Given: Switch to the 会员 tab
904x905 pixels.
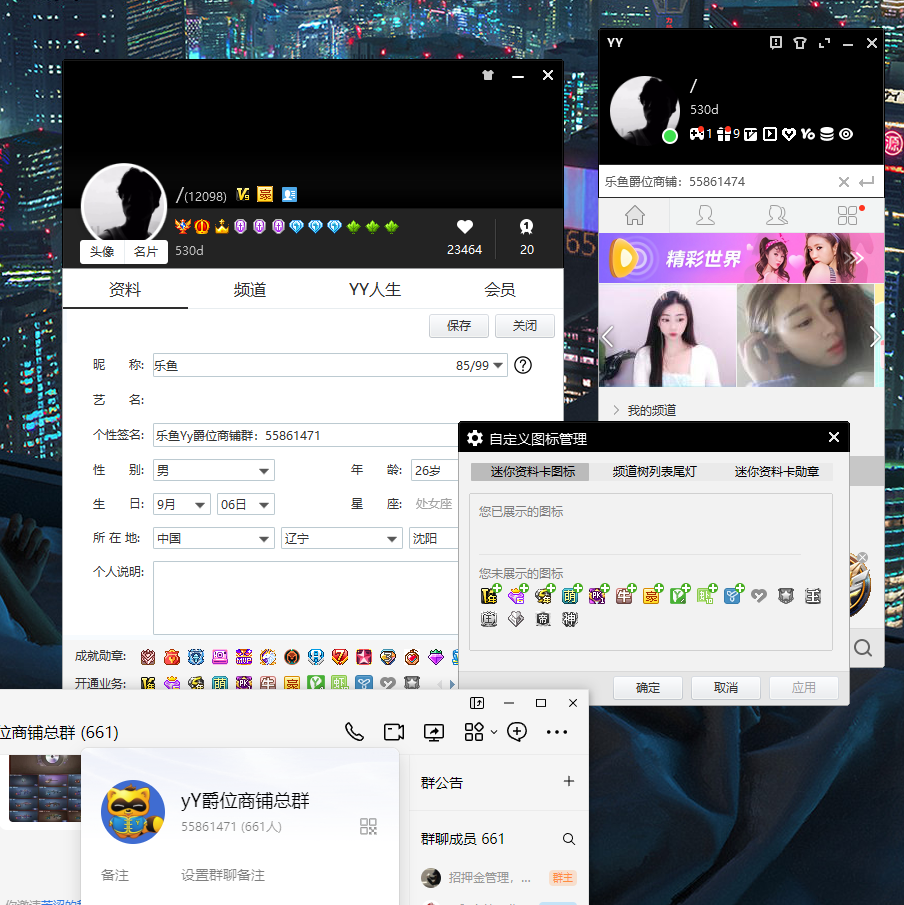Looking at the screenshot, I should click(x=499, y=290).
